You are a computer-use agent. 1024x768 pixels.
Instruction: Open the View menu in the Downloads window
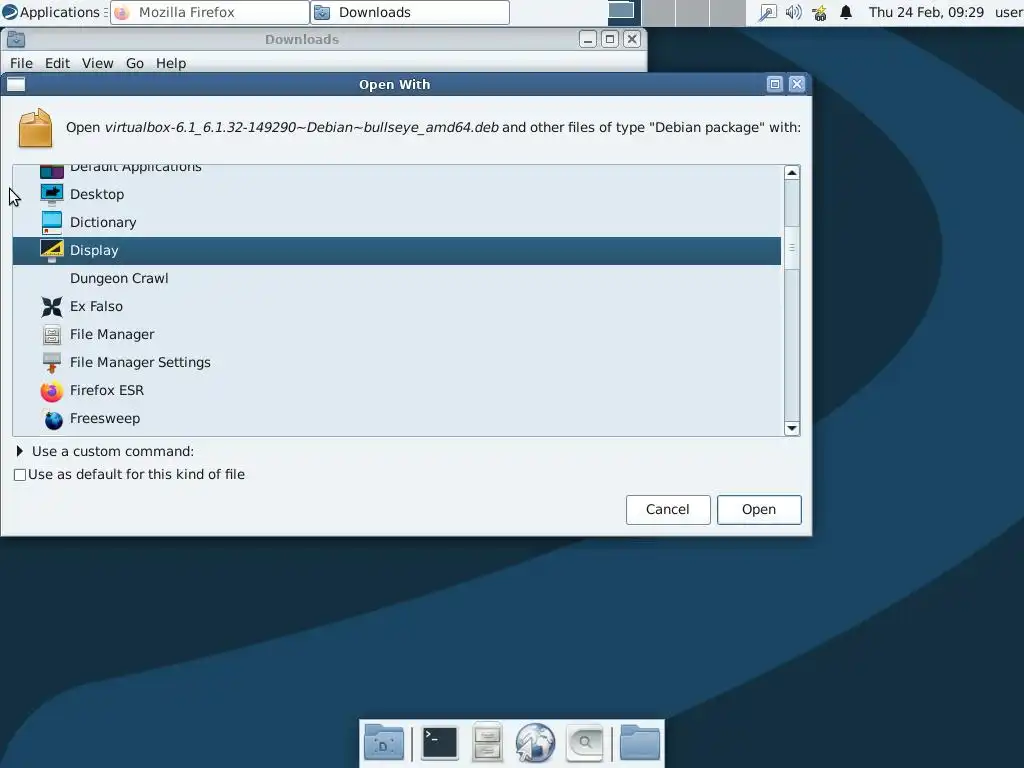(97, 63)
